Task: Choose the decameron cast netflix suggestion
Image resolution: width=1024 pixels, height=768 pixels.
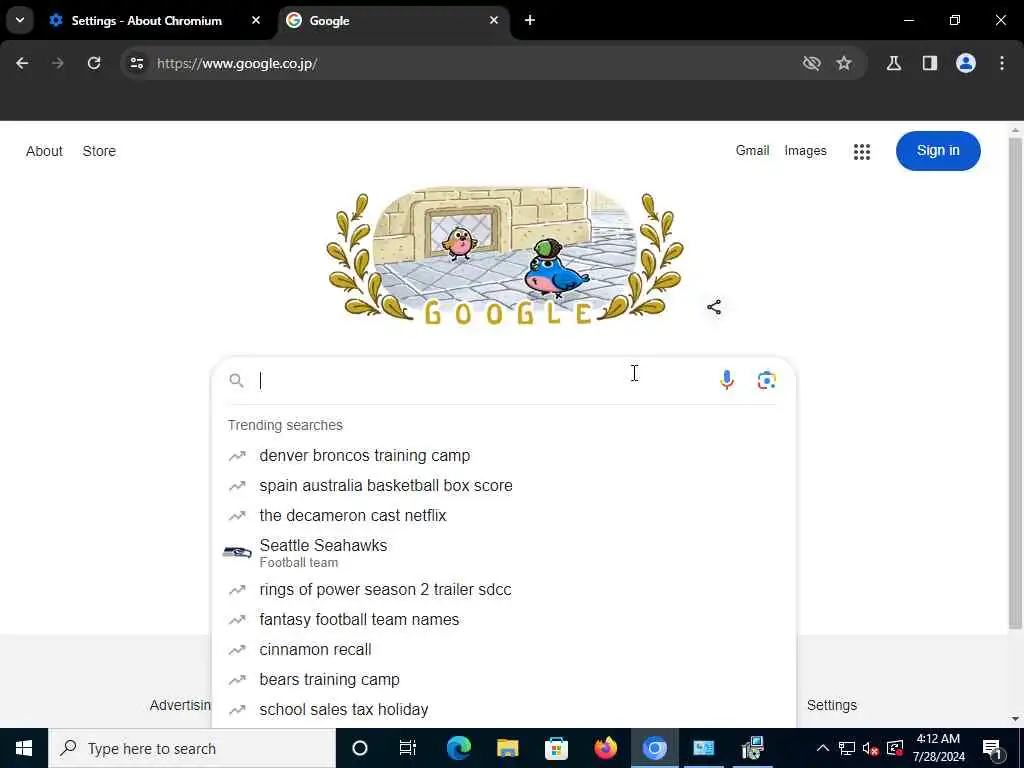Action: click(x=504, y=515)
